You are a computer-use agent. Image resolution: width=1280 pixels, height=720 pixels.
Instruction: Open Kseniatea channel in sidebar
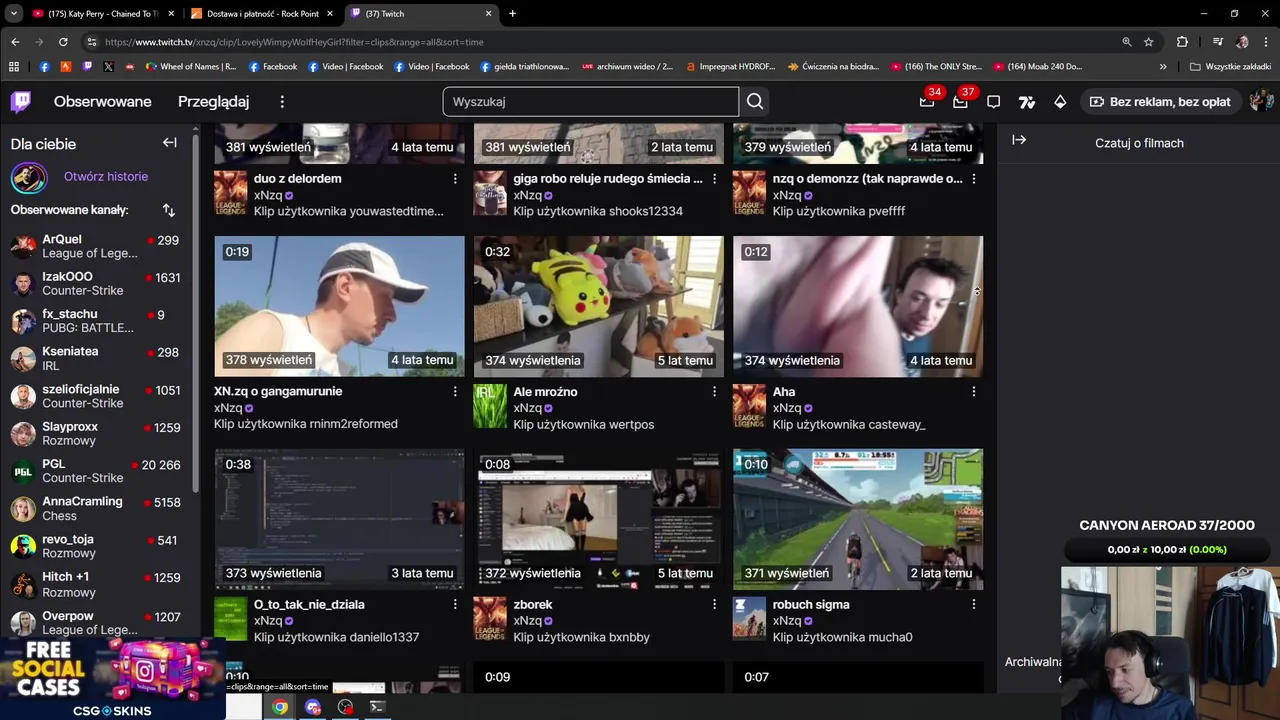(95, 359)
